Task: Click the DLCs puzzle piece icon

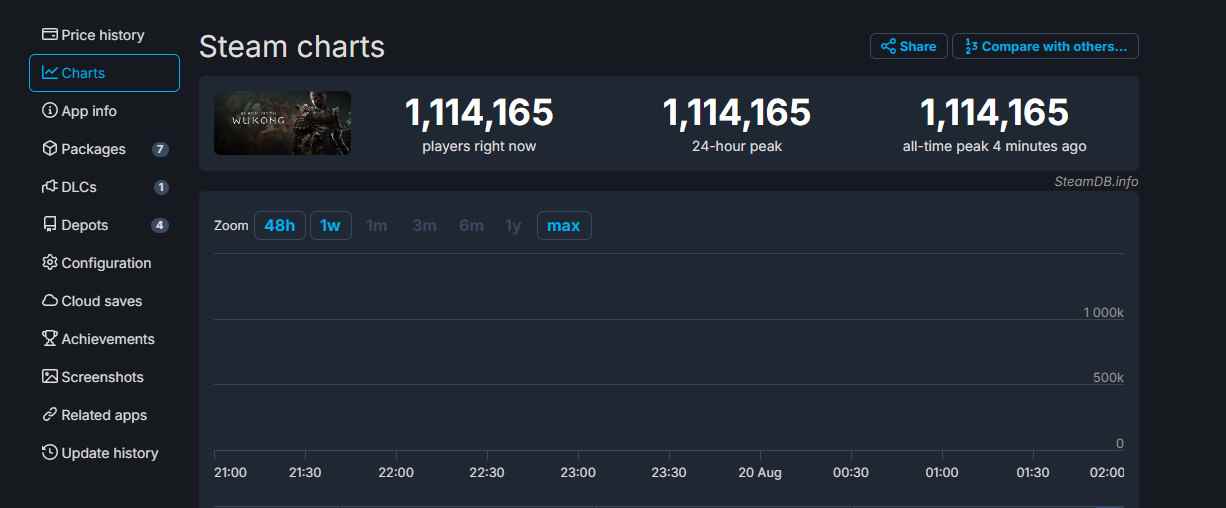Action: point(49,187)
